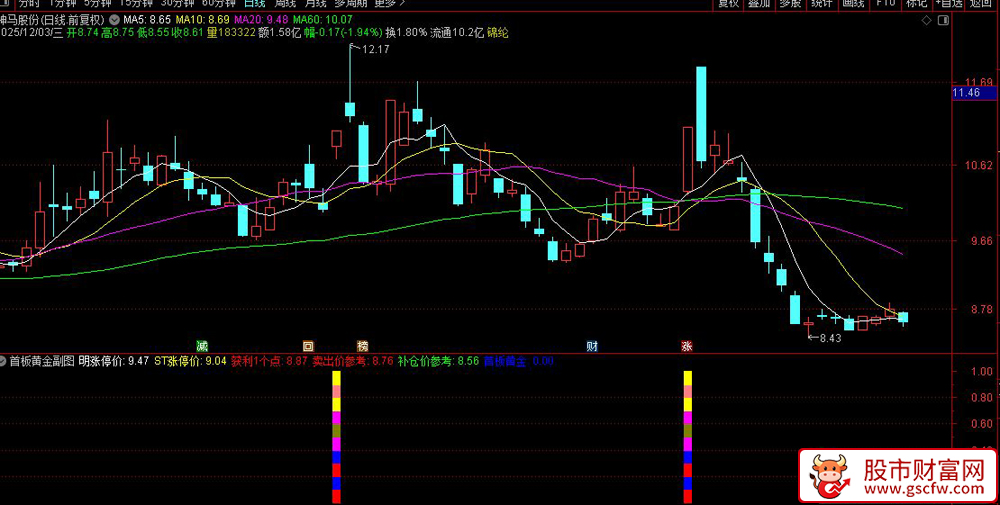Click the 额1.58亿 turnover amount
Screen dimensions: 1000x505
coord(280,33)
